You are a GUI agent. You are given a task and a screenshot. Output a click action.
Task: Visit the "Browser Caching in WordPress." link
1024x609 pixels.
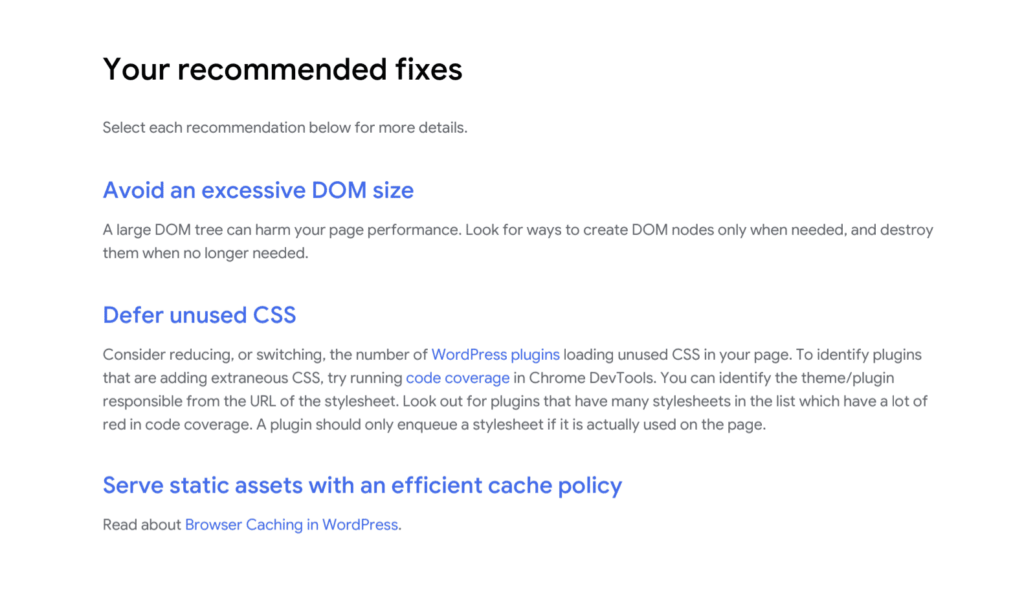pyautogui.click(x=293, y=525)
